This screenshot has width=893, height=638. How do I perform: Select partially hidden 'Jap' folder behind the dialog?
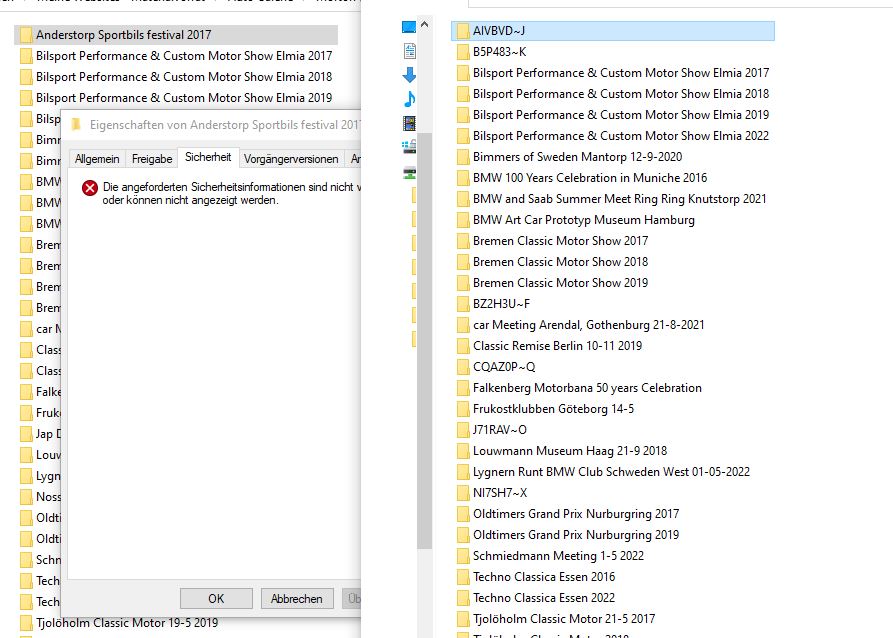pyautogui.click(x=38, y=434)
